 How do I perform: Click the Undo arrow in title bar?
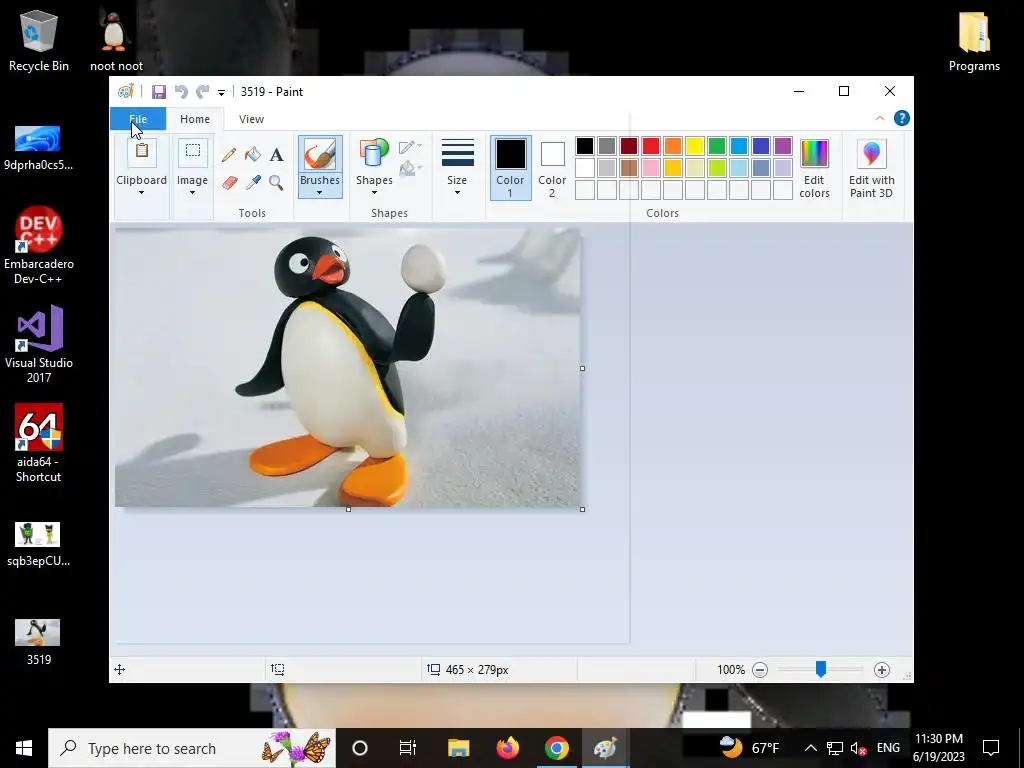pyautogui.click(x=181, y=92)
